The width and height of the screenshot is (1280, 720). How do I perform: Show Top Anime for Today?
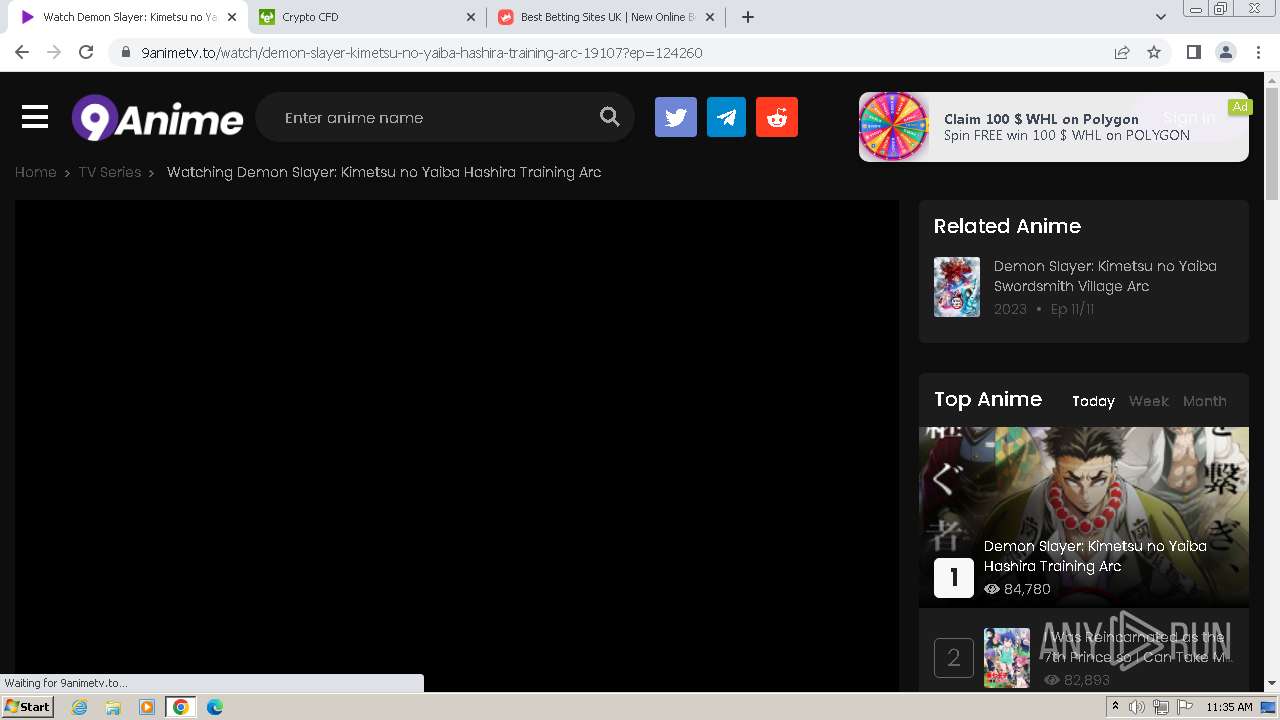[x=1093, y=401]
